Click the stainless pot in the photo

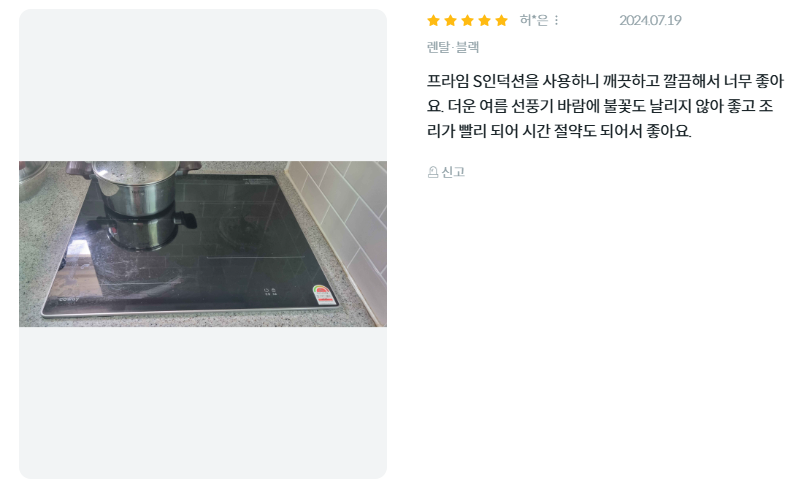136,187
